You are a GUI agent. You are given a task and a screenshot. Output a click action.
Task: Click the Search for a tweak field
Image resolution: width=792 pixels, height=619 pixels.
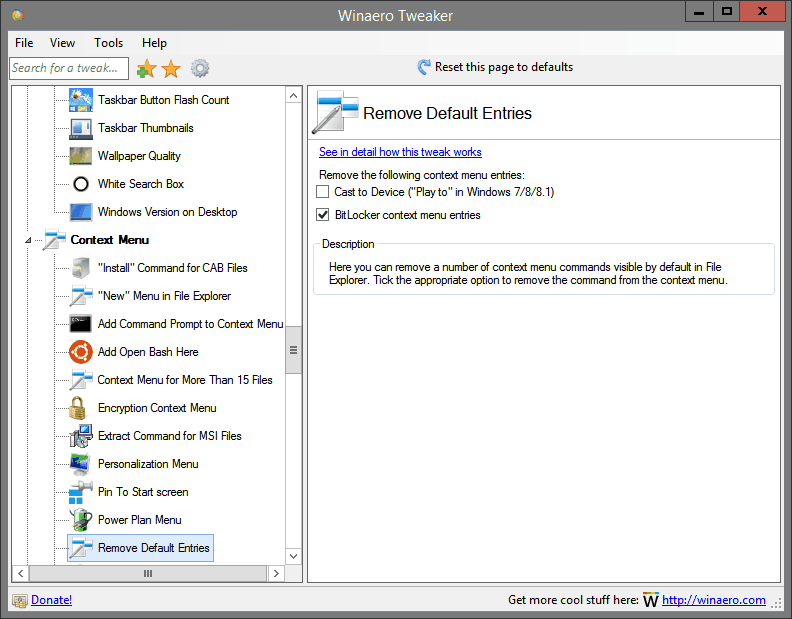point(69,68)
